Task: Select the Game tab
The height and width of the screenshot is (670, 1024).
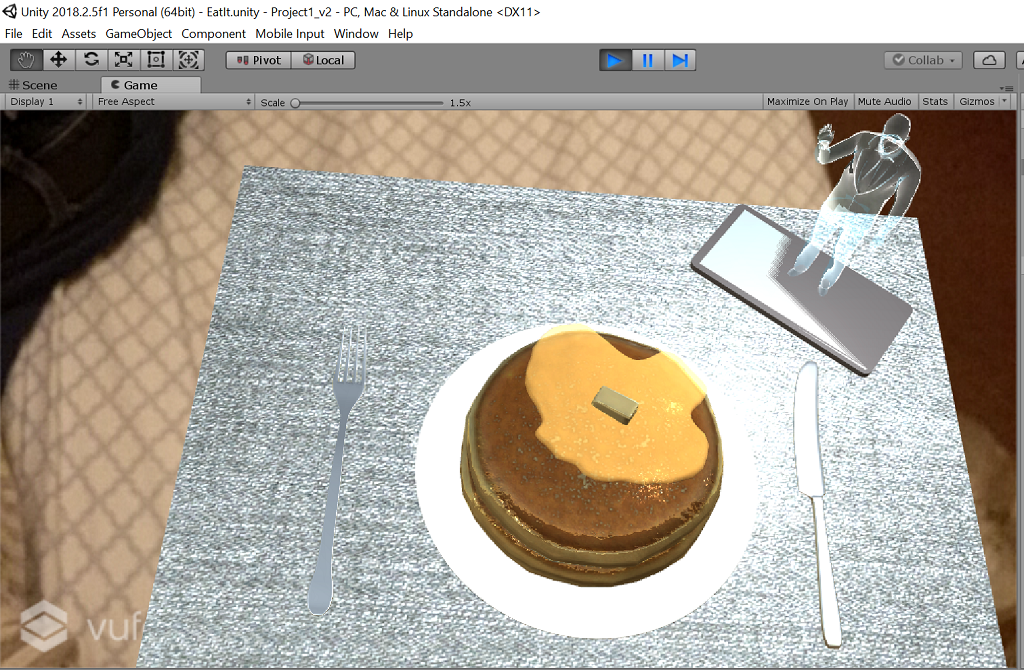Action: pyautogui.click(x=150, y=85)
